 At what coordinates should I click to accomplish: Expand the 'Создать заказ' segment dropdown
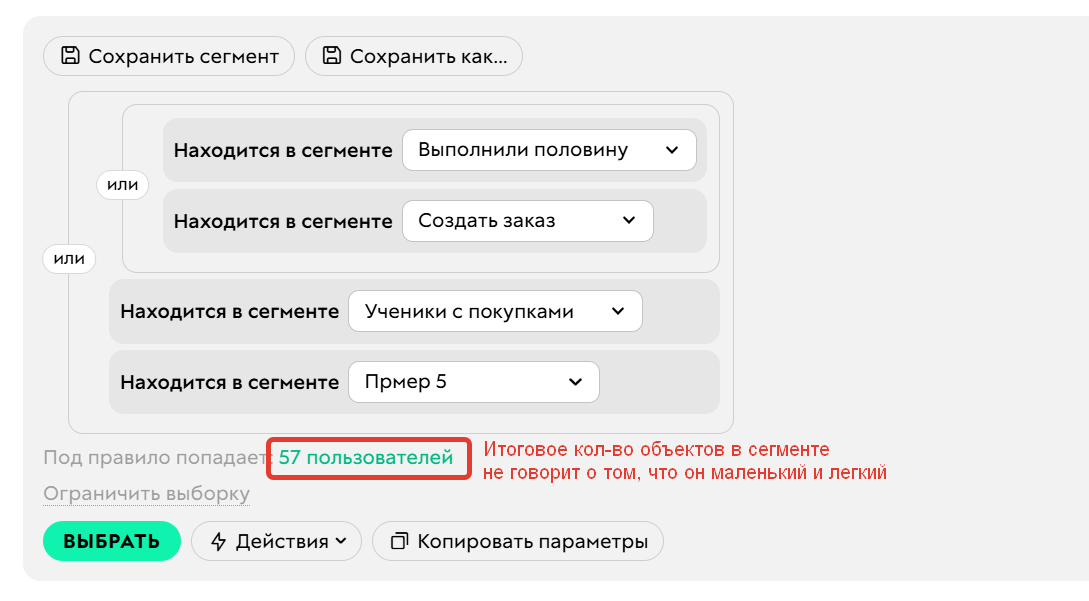[x=527, y=221]
